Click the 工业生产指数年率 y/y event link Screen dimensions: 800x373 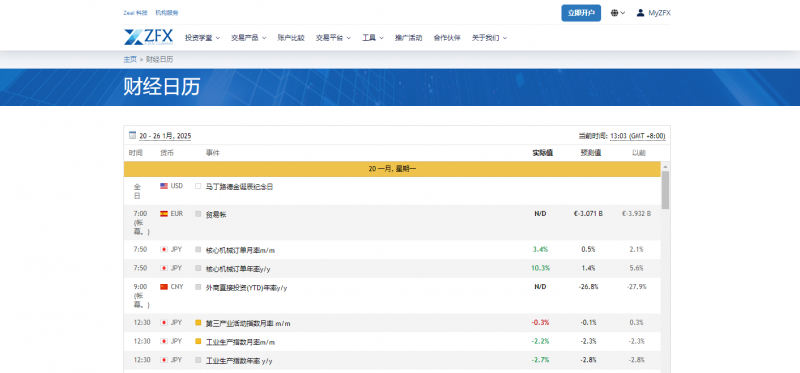click(x=239, y=361)
